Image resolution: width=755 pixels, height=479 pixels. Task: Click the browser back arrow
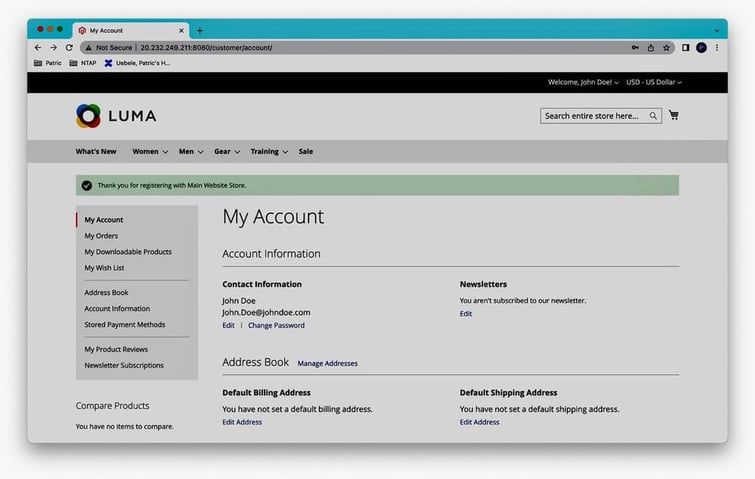pyautogui.click(x=39, y=47)
